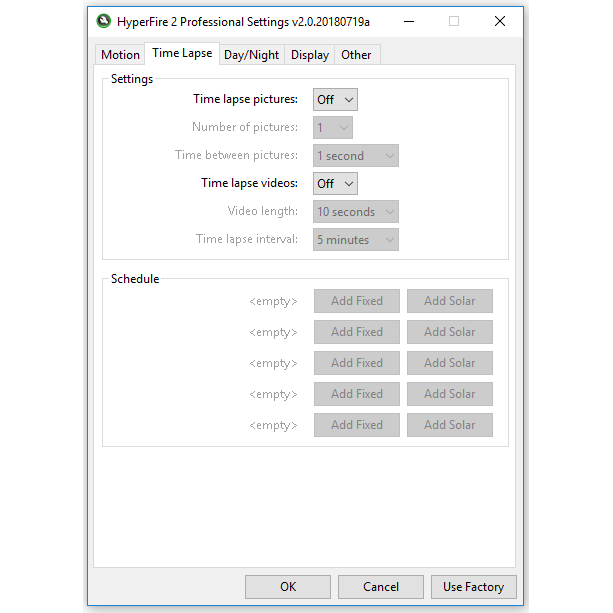Go to the Display tab
Viewport: 613px width, 613px height.
(310, 55)
